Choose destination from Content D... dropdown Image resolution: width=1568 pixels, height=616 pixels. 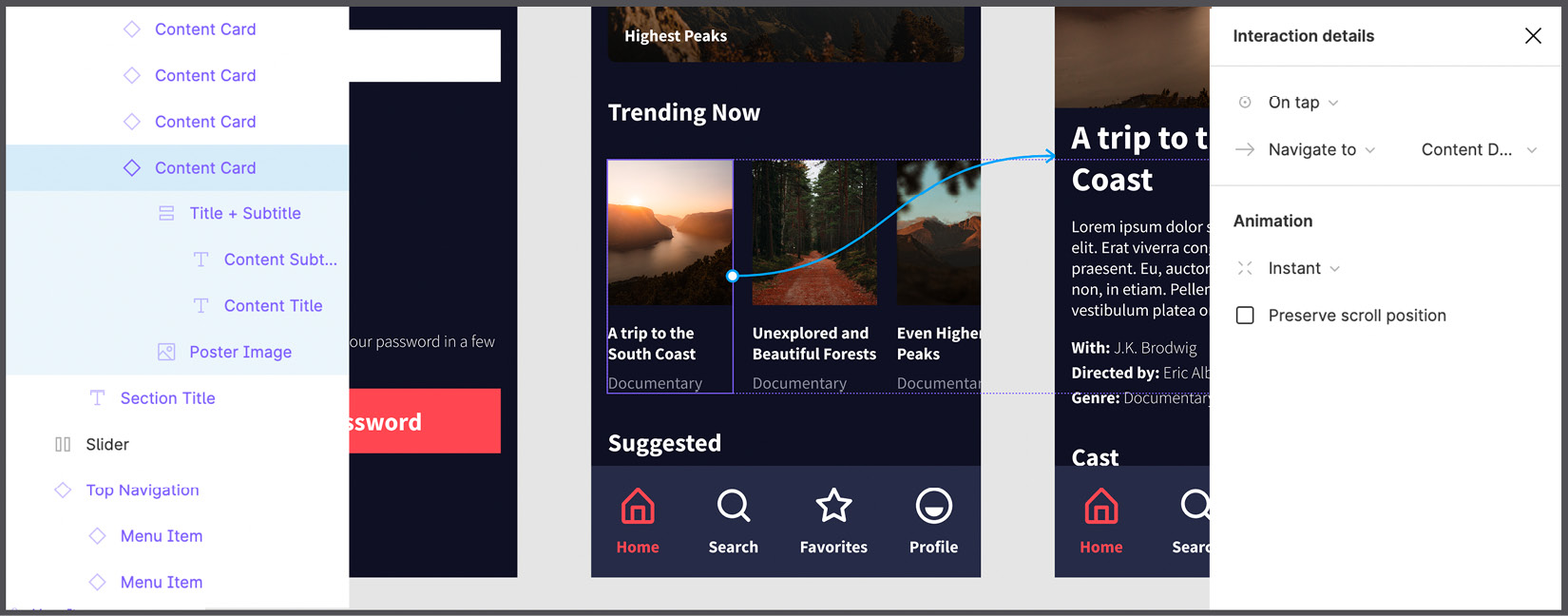coord(1478,150)
